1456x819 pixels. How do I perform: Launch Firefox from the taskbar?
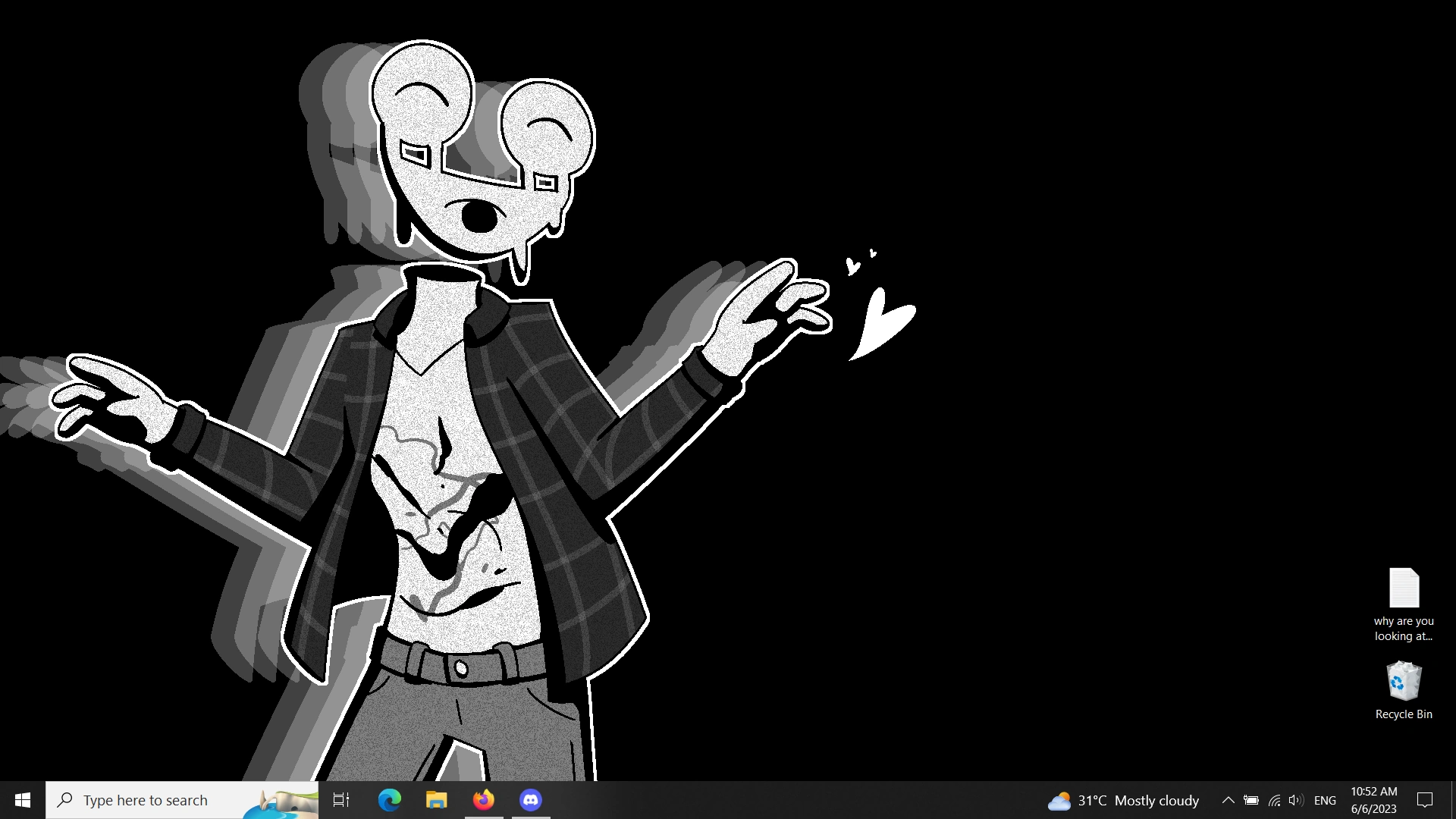483,799
